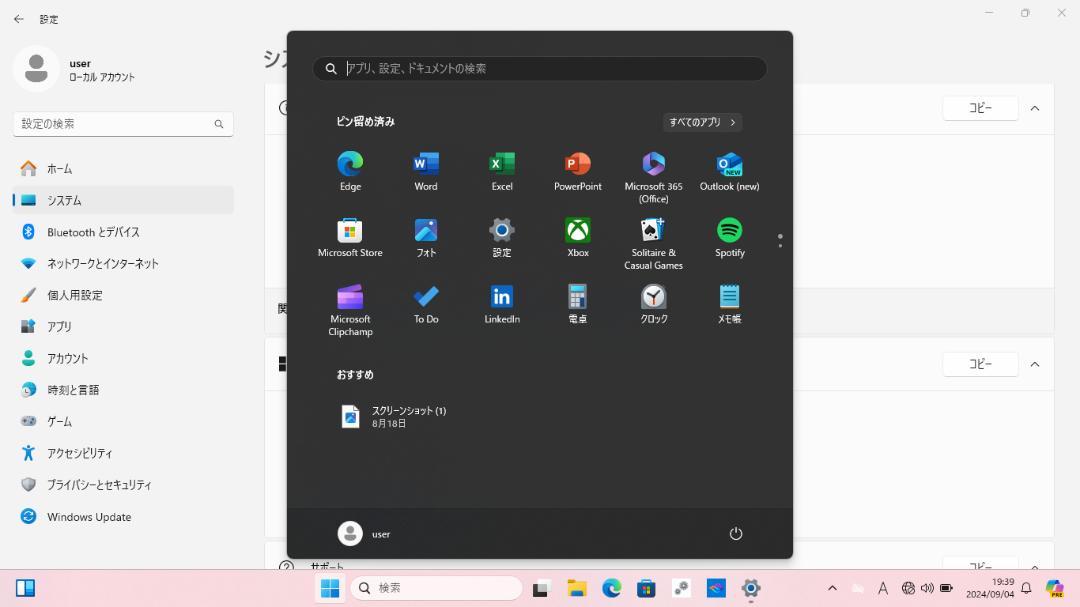Launch the クロック app
This screenshot has height=607, width=1080.
coord(653,304)
